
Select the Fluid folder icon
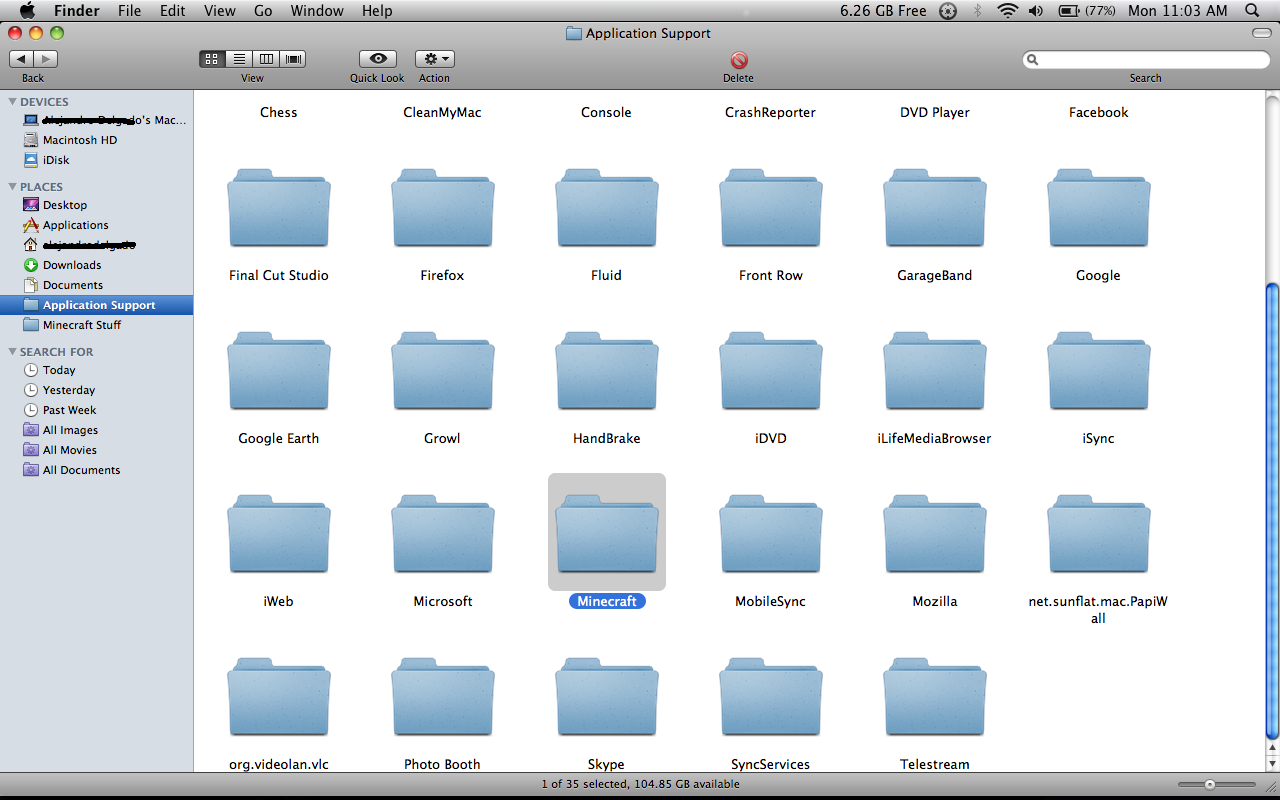tap(607, 207)
